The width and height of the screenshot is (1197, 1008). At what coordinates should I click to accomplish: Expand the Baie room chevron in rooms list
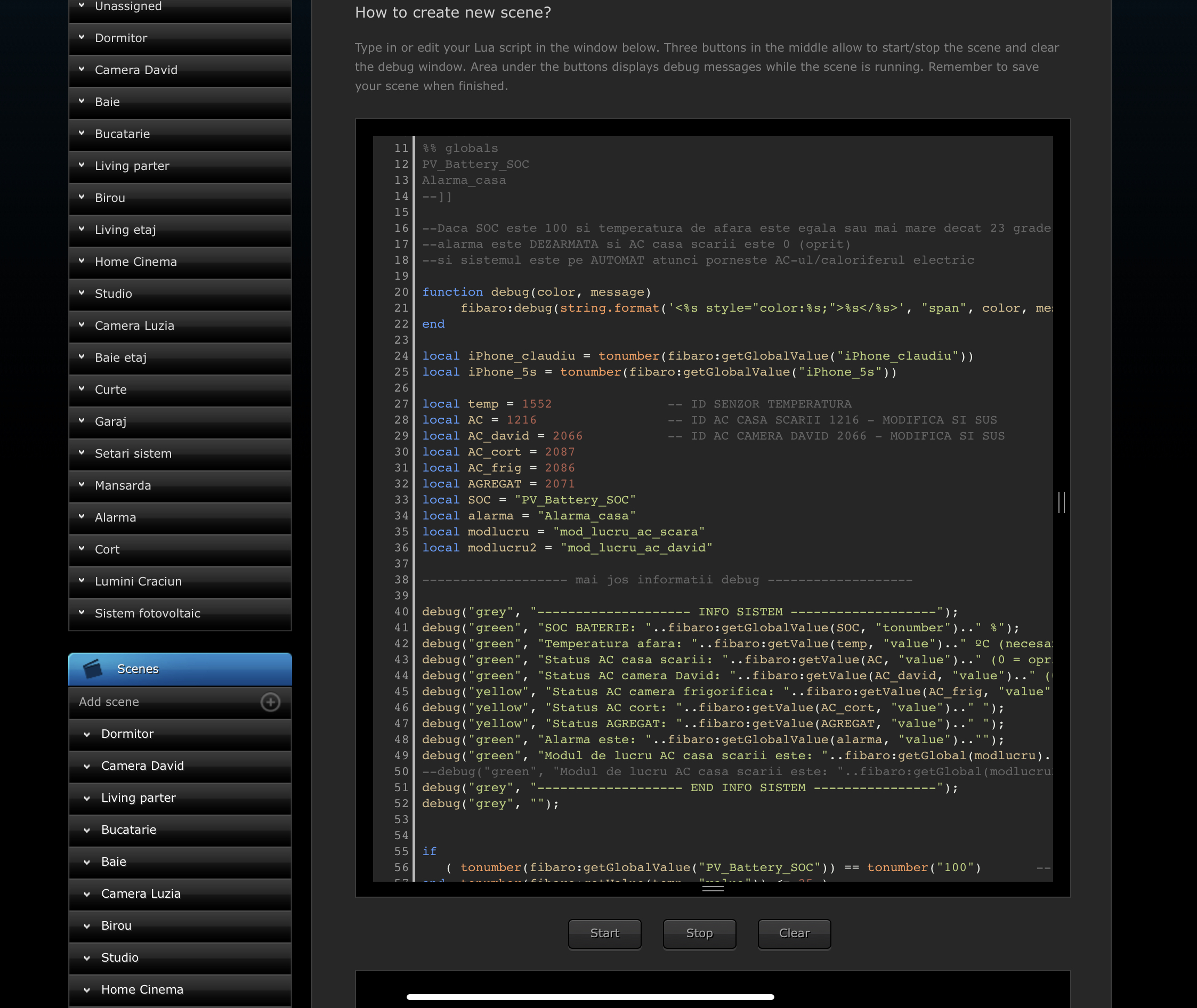pyautogui.click(x=82, y=101)
